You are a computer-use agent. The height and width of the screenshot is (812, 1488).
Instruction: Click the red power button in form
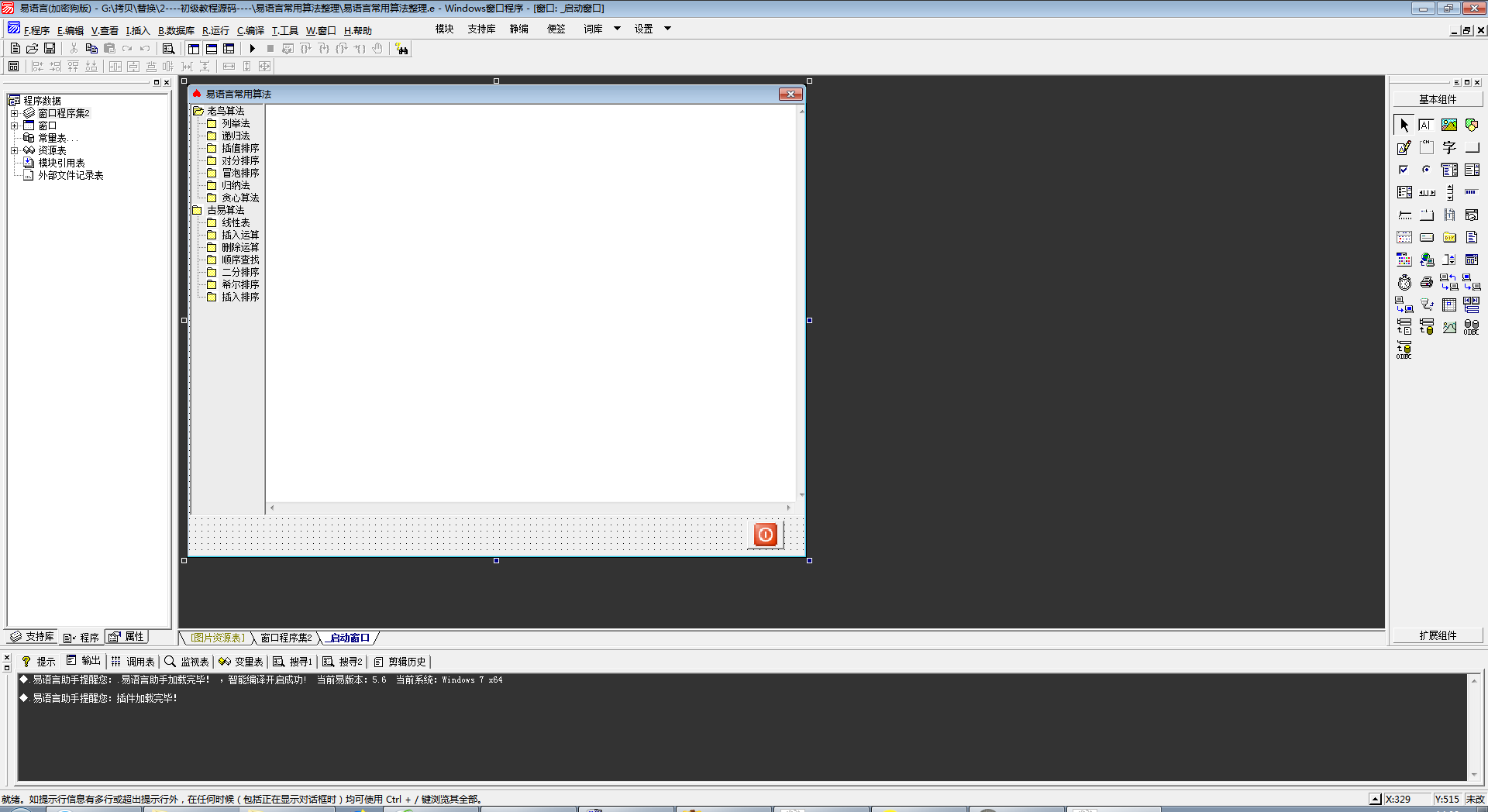765,535
